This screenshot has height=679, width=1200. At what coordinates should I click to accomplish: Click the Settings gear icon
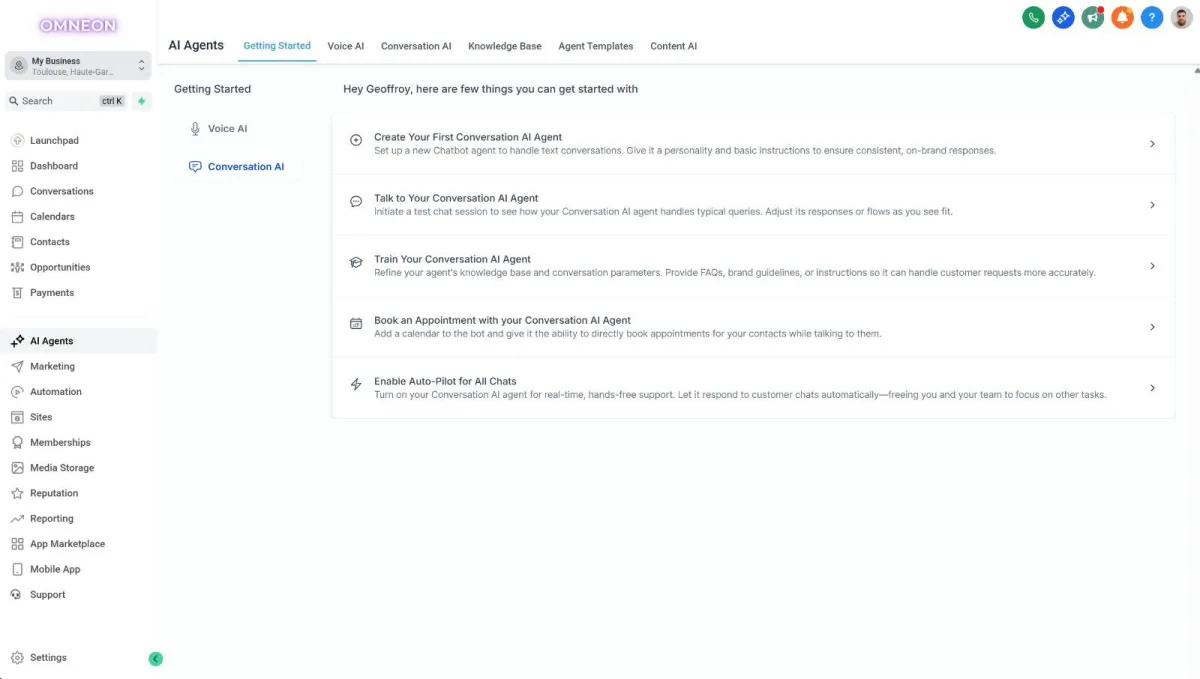point(17,658)
